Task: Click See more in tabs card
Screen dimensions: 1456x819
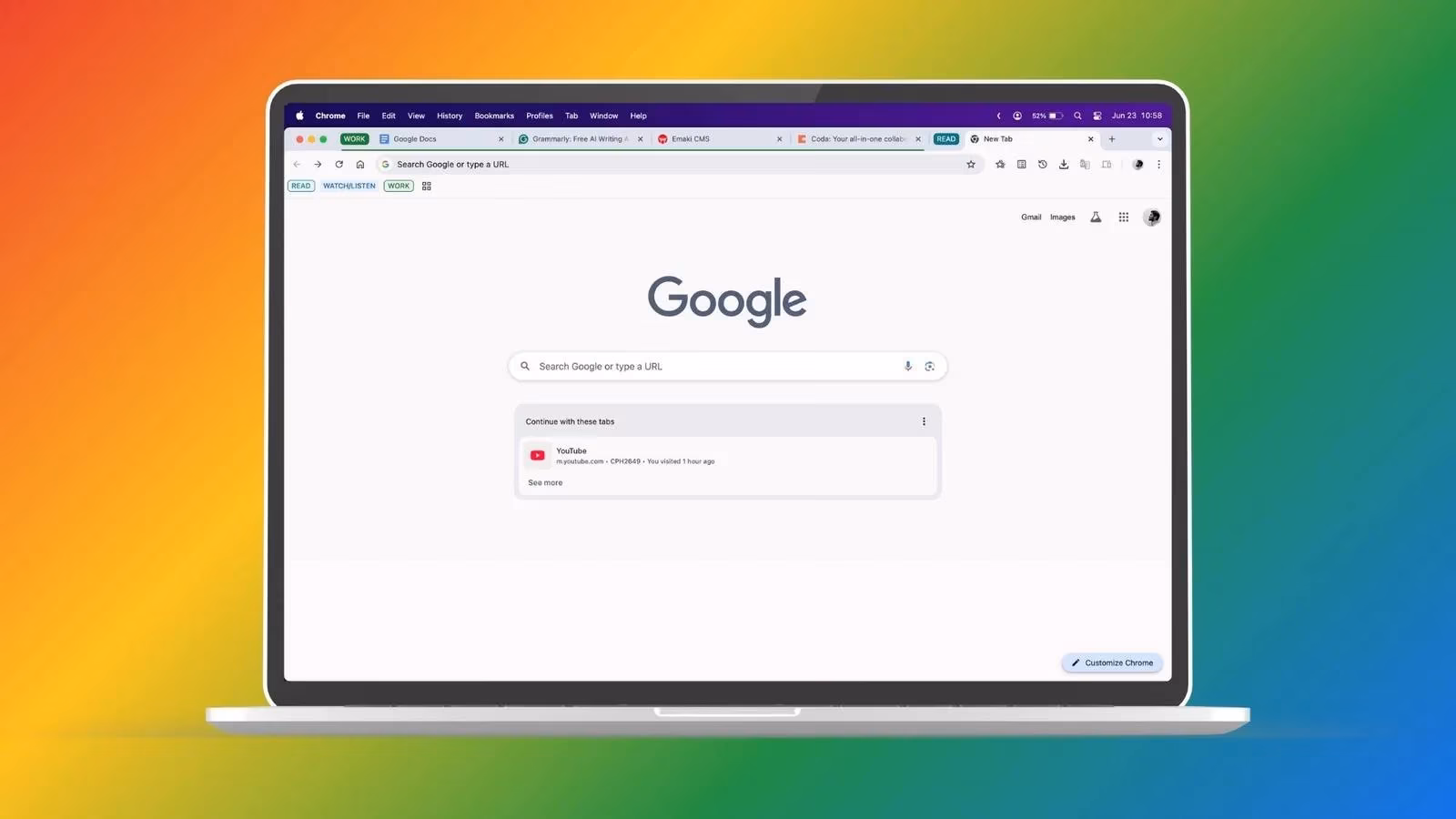Action: click(x=545, y=483)
